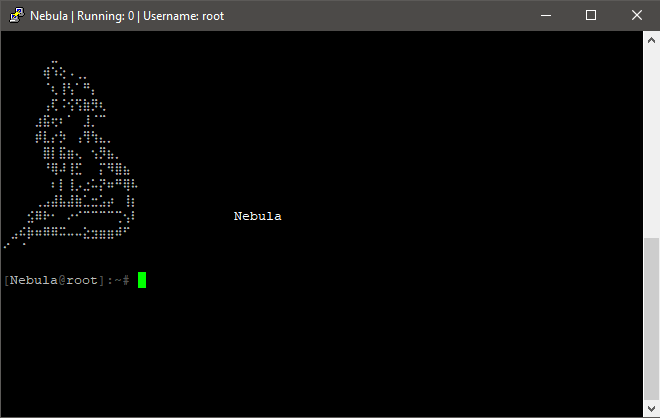This screenshot has width=660, height=418.
Task: Click the scrollbar up arrow
Action: point(651,40)
